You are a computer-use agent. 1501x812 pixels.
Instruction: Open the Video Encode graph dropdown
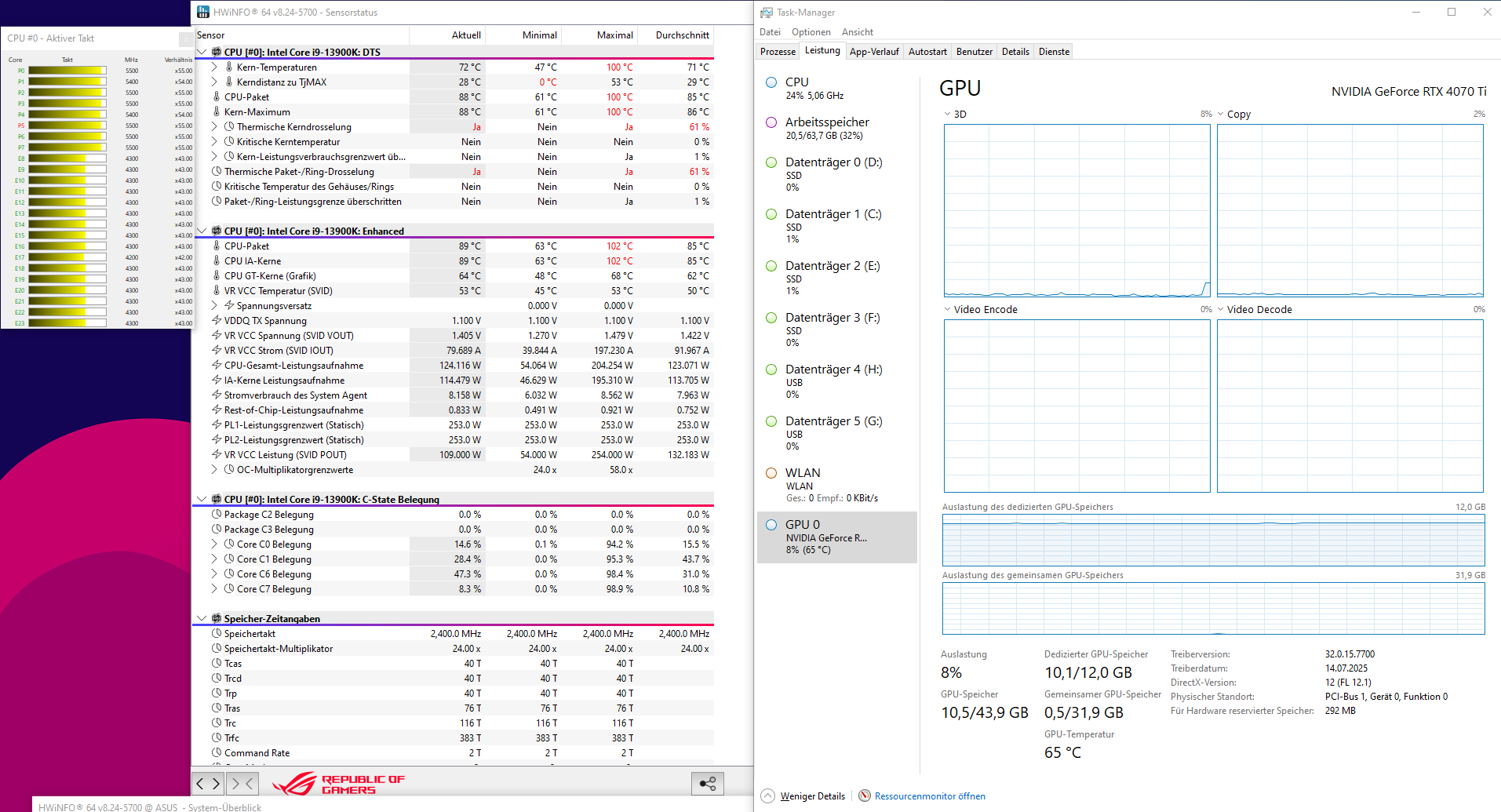coord(948,309)
